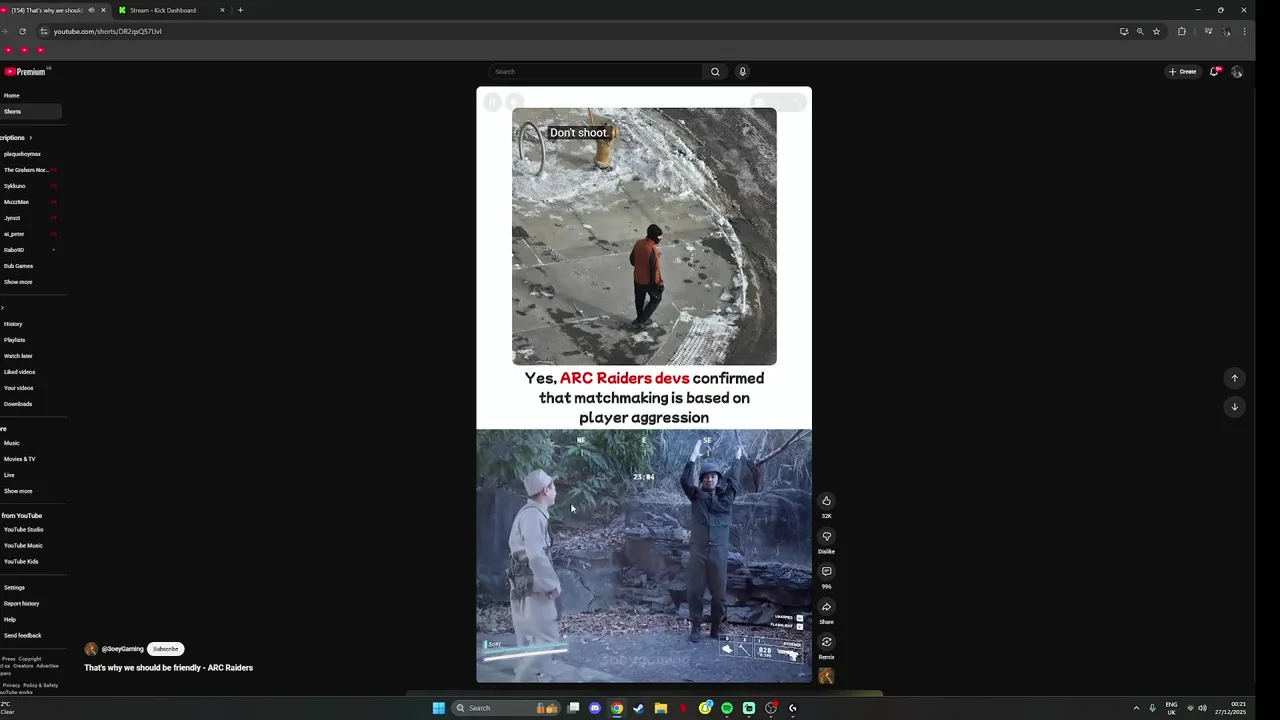Image resolution: width=1280 pixels, height=720 pixels.
Task: Remix this Short
Action: [x=826, y=642]
